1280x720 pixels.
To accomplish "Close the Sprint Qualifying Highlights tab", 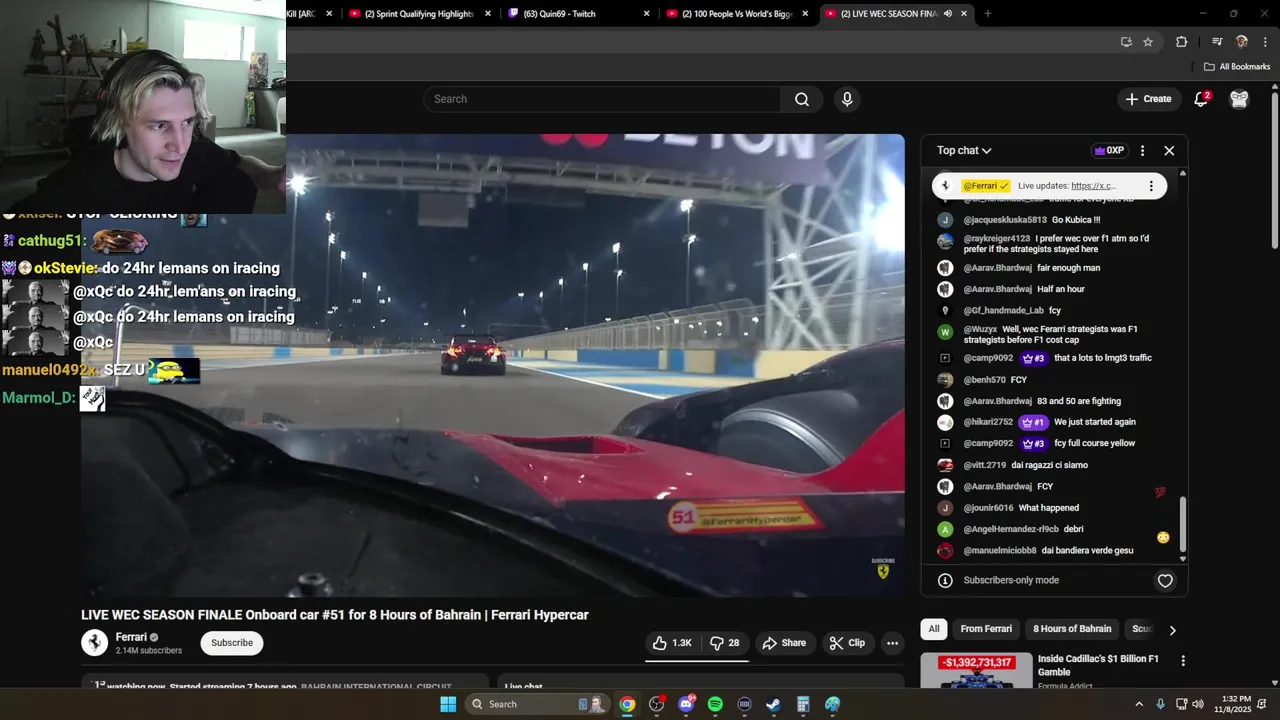I will [x=488, y=14].
